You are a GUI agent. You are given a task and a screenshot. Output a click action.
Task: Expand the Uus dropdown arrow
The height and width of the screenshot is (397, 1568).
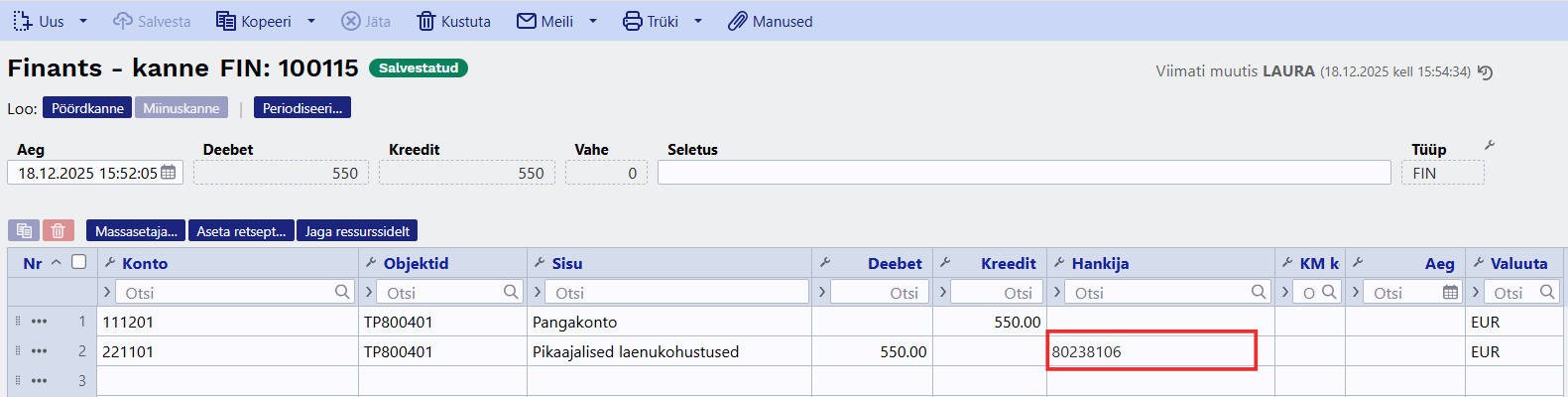(83, 21)
